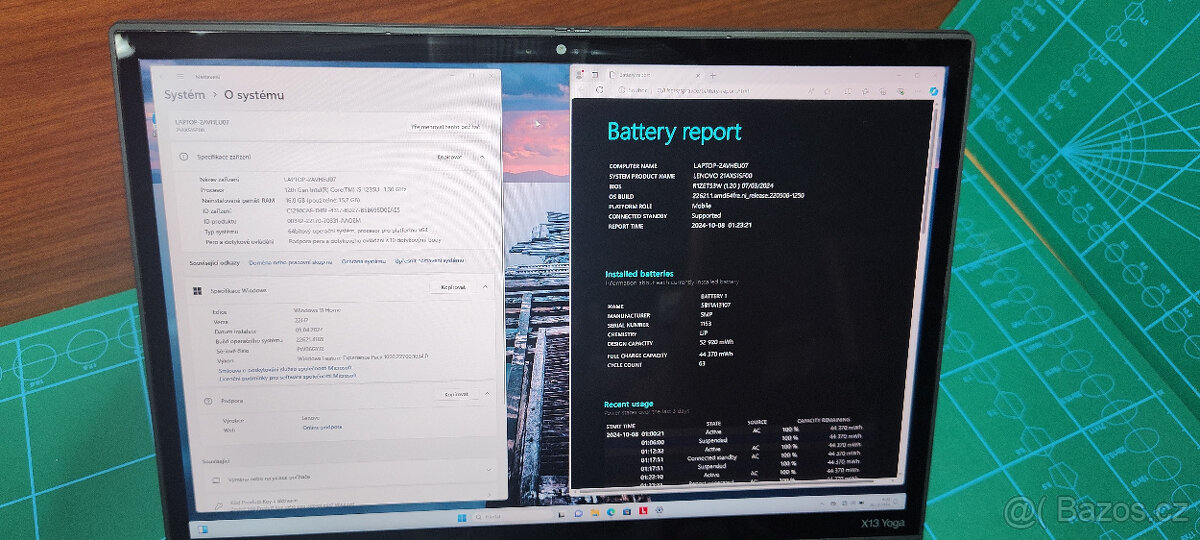Open the advanced system settings link
The width and height of the screenshot is (1200, 540).
[430, 261]
